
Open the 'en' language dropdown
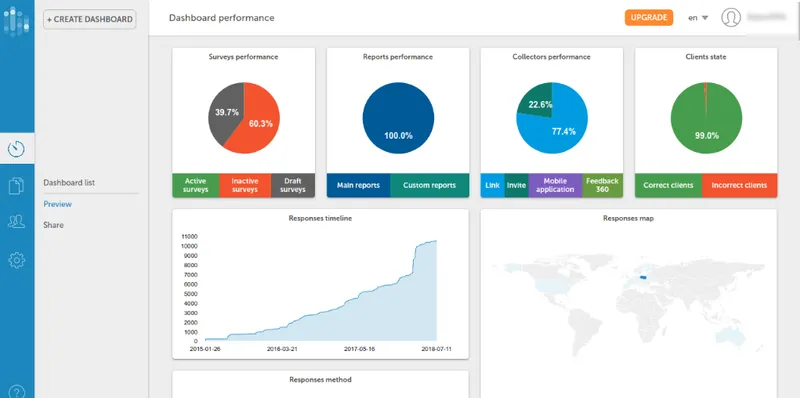point(698,18)
